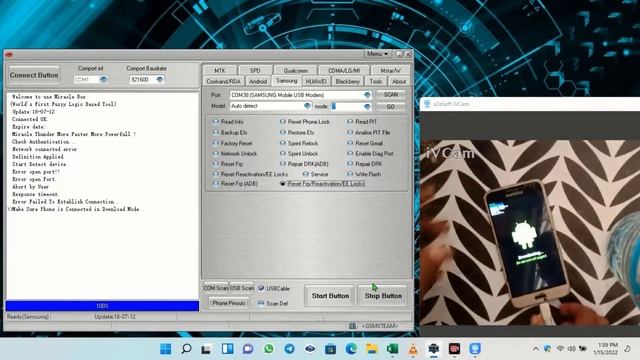The height and width of the screenshot is (360, 640).
Task: Click the status bar GSMXTEAM icon
Action: (x=353, y=326)
